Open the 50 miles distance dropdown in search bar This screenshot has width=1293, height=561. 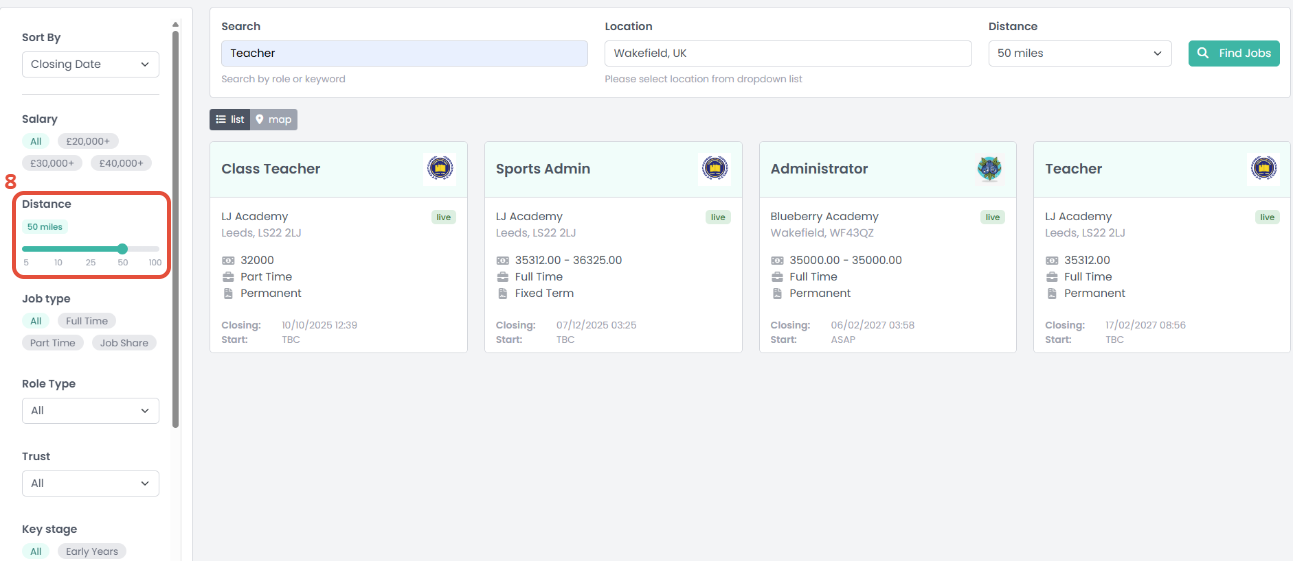[x=1080, y=53]
